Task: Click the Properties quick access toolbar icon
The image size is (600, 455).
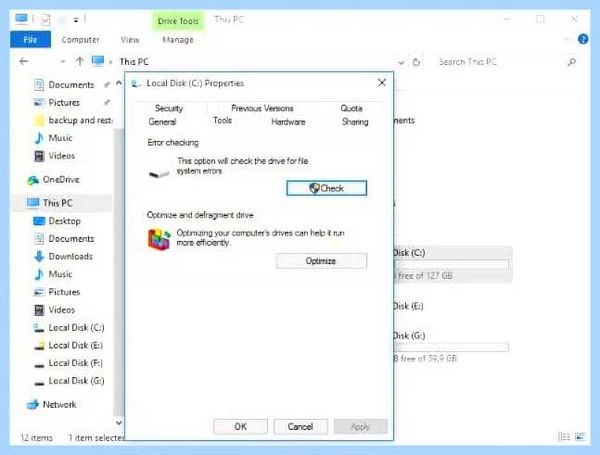Action: click(46, 19)
